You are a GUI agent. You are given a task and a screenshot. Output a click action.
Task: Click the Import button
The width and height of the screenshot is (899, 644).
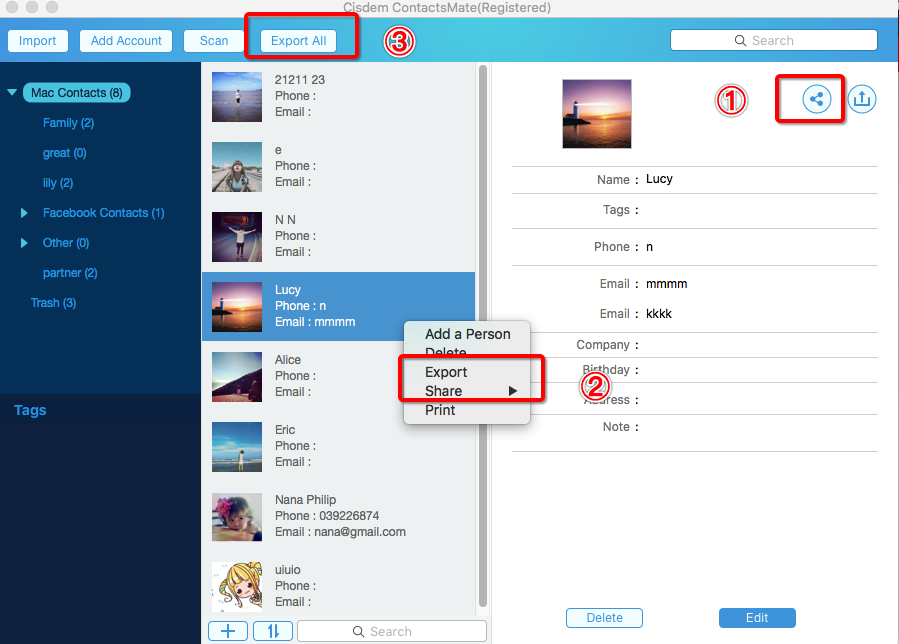[x=37, y=41]
